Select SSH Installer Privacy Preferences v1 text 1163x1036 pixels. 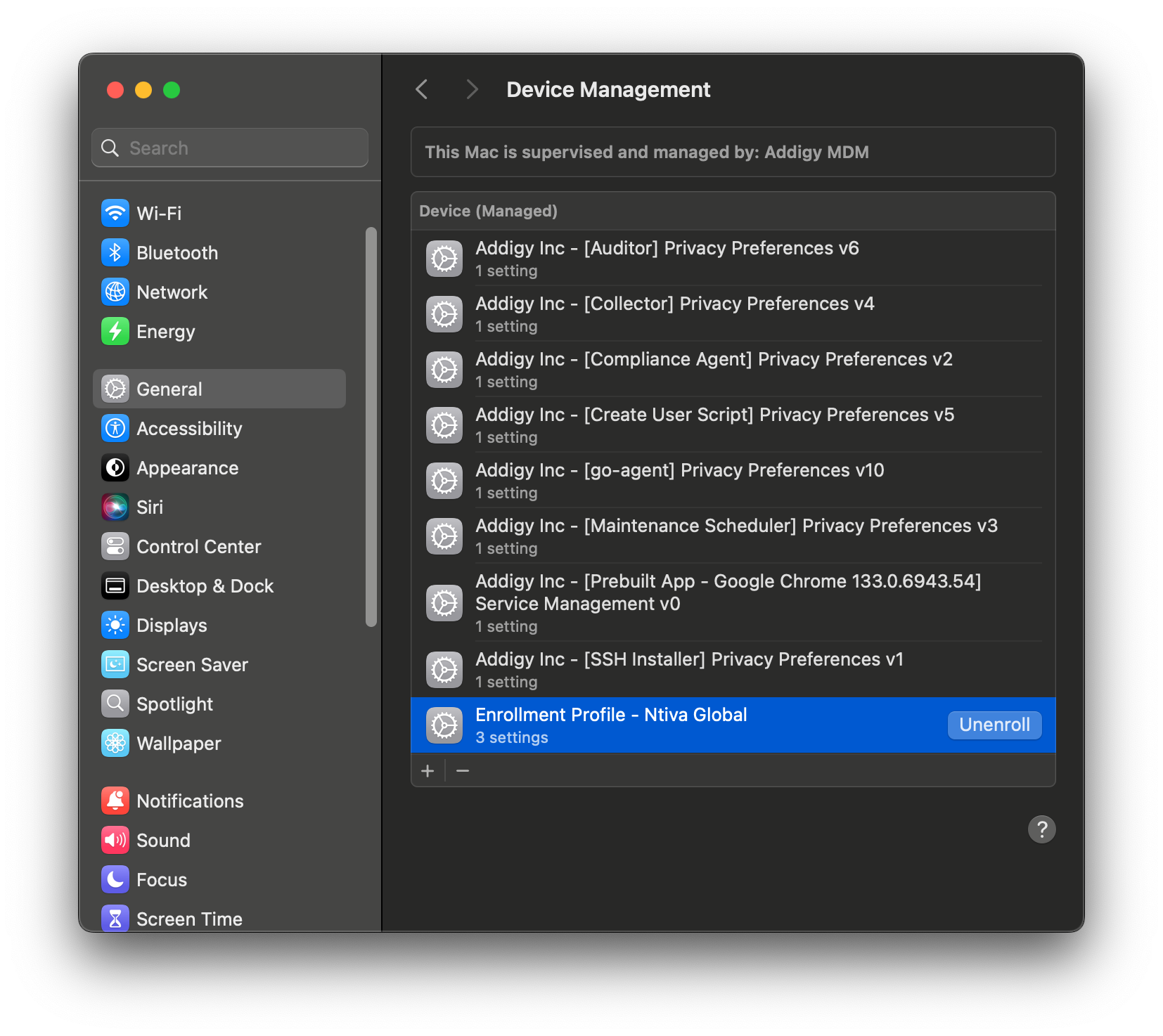(x=689, y=659)
